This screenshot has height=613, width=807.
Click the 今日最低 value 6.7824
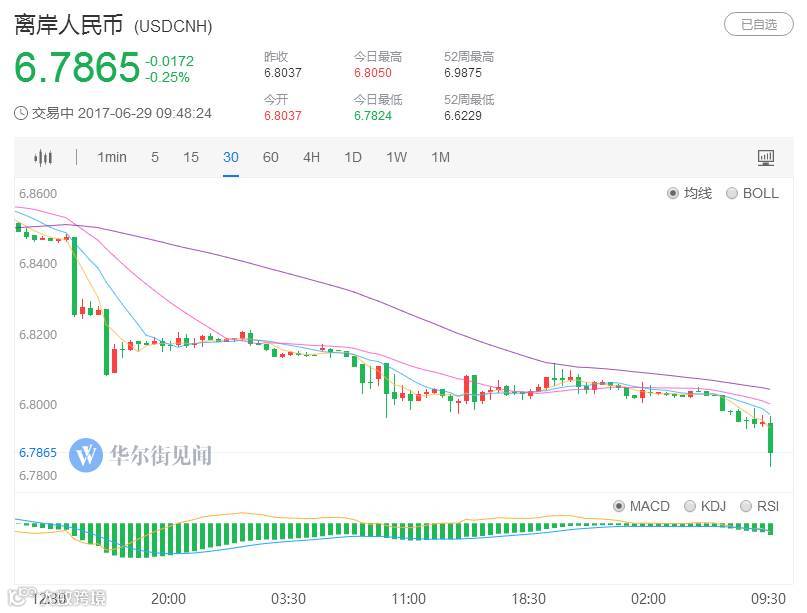tap(373, 115)
